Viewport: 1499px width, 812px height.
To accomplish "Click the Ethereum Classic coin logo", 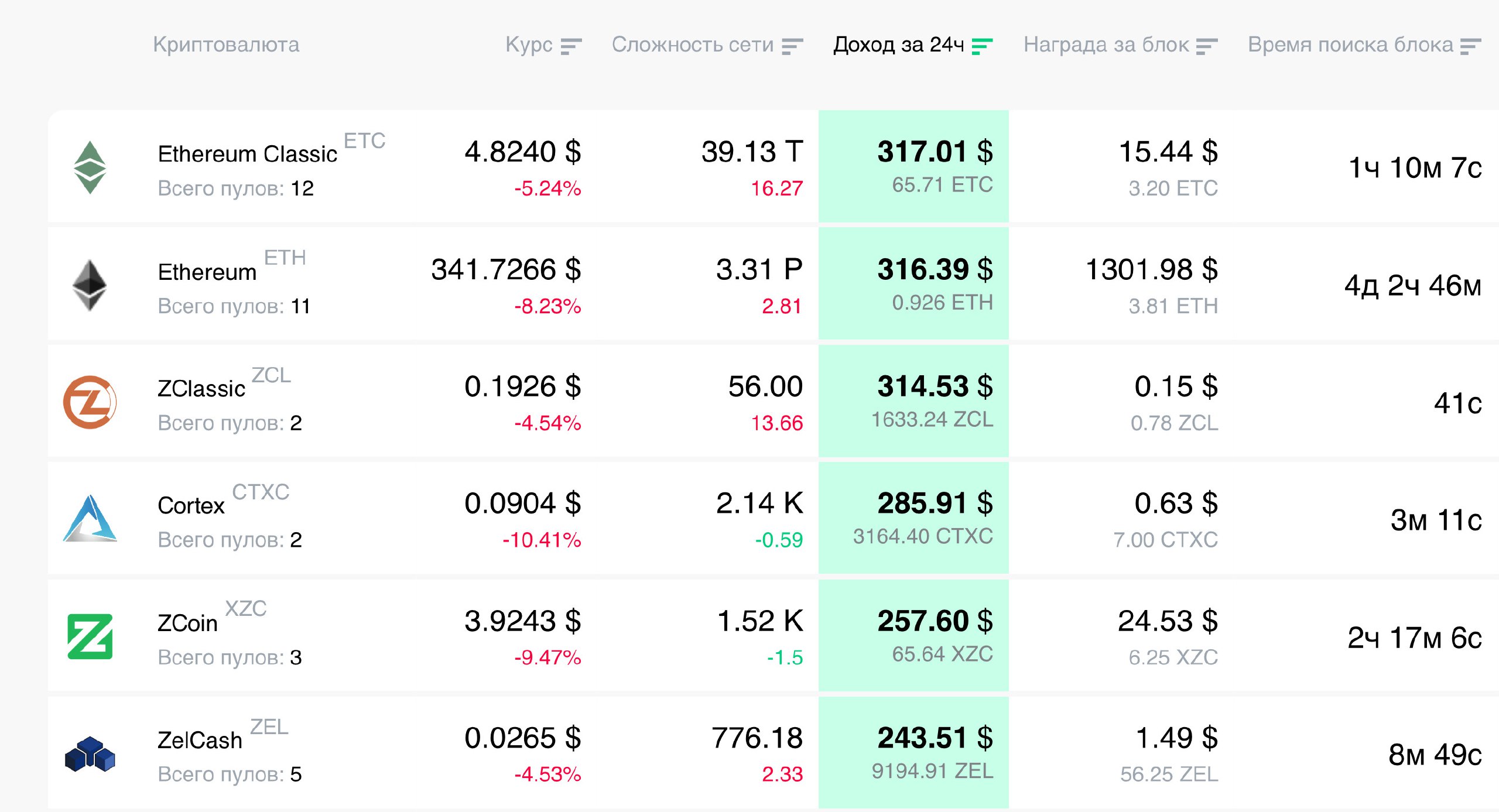I will pos(90,167).
